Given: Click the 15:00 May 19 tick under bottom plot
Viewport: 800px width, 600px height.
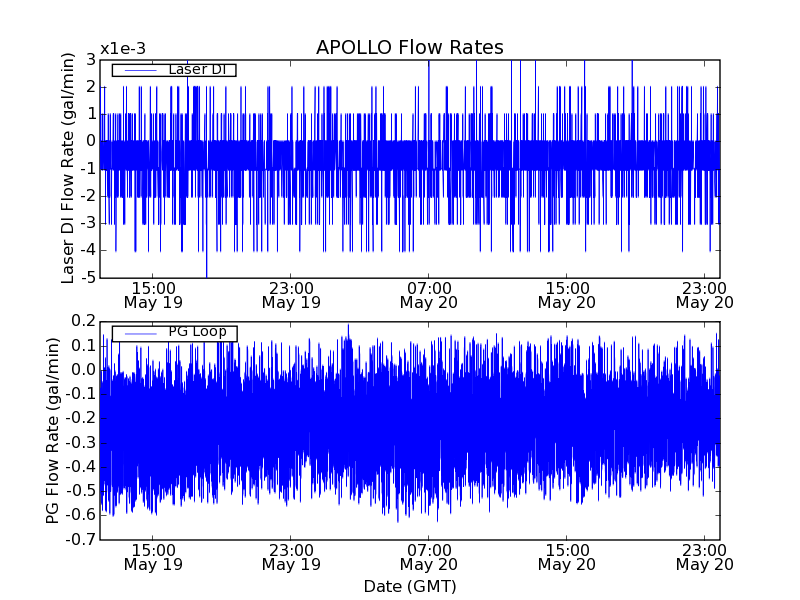Looking at the screenshot, I should (152, 556).
